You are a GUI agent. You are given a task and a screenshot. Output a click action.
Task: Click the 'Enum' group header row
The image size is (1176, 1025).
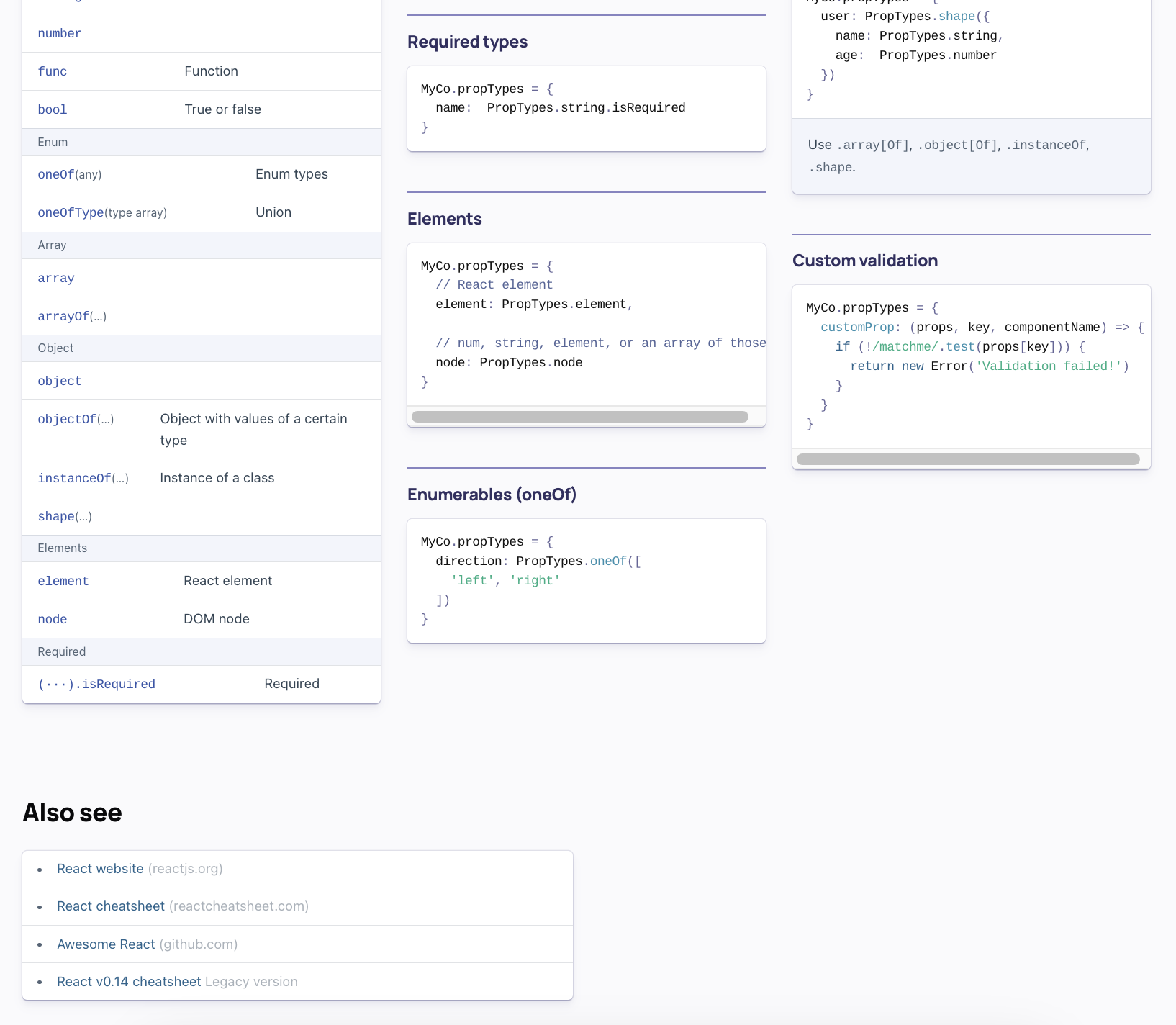pyautogui.click(x=202, y=143)
